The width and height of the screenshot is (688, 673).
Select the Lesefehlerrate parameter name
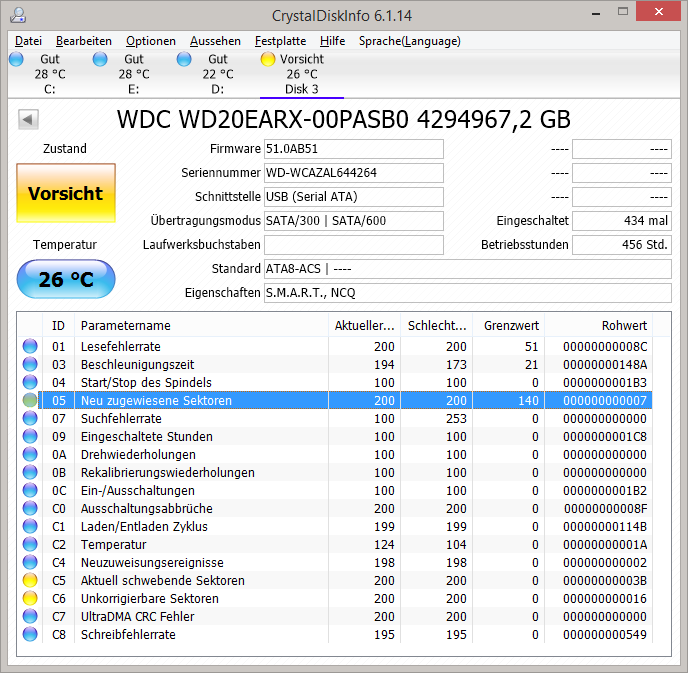(x=121, y=346)
